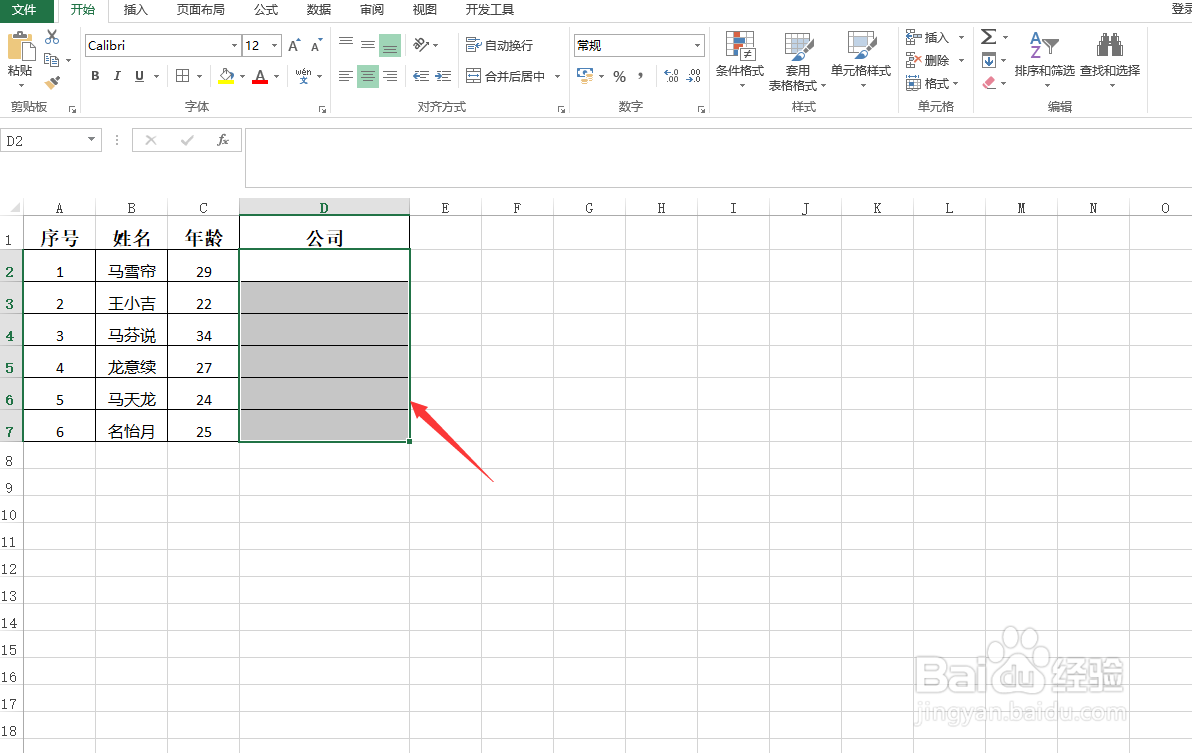Viewport: 1192px width, 753px height.
Task: Open the 文件 file tab
Action: click(24, 10)
